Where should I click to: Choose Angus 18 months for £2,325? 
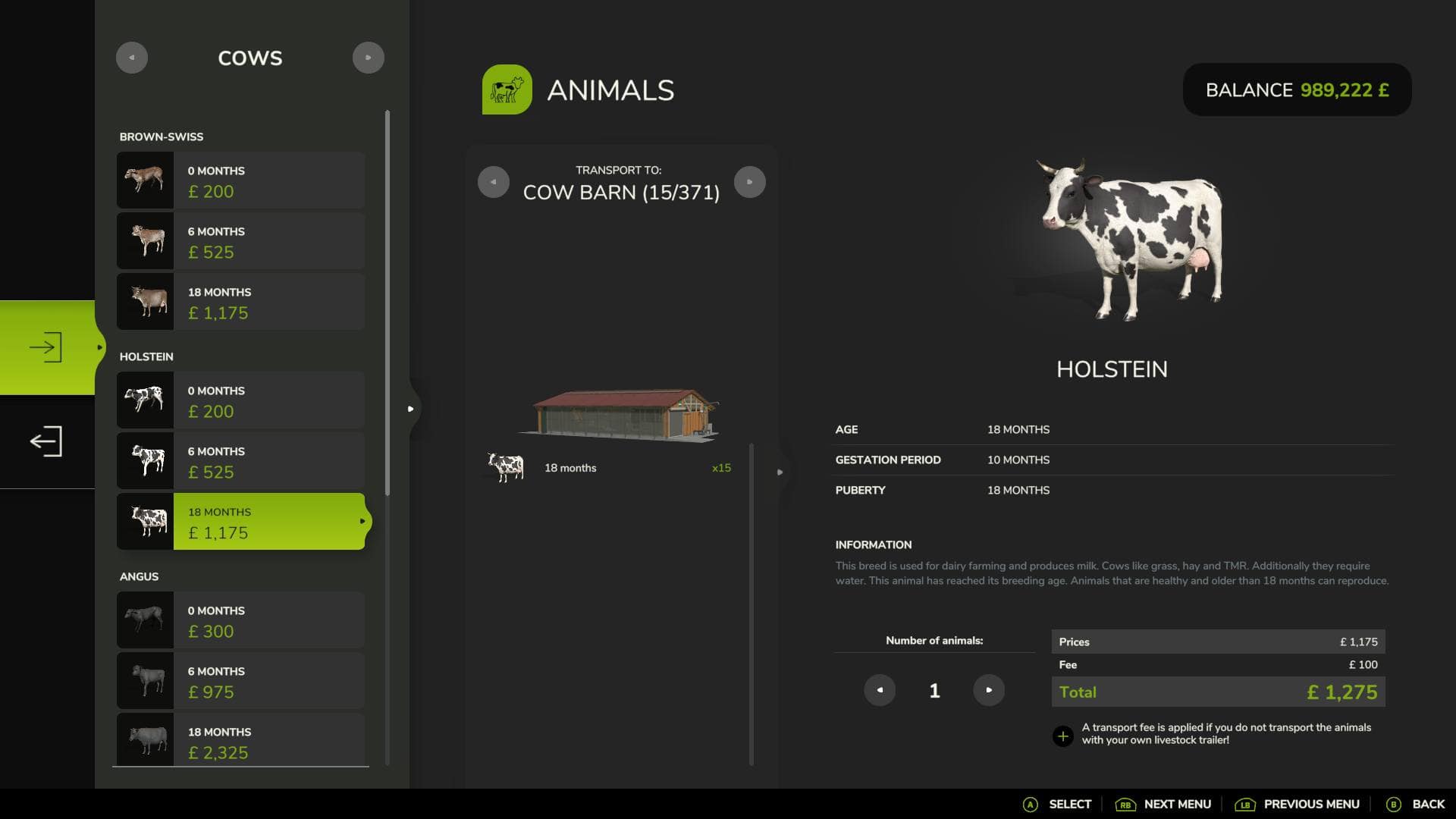241,740
